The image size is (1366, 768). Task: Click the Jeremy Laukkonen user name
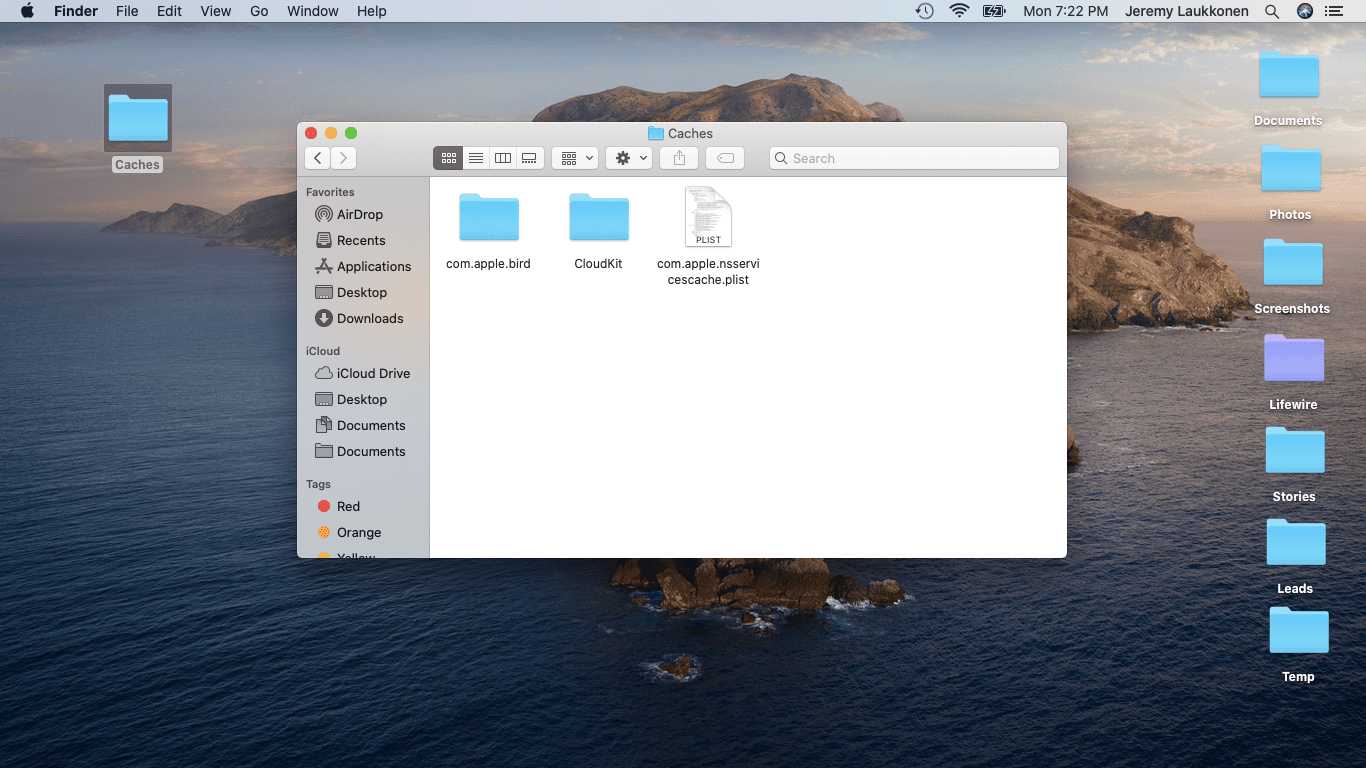1186,11
